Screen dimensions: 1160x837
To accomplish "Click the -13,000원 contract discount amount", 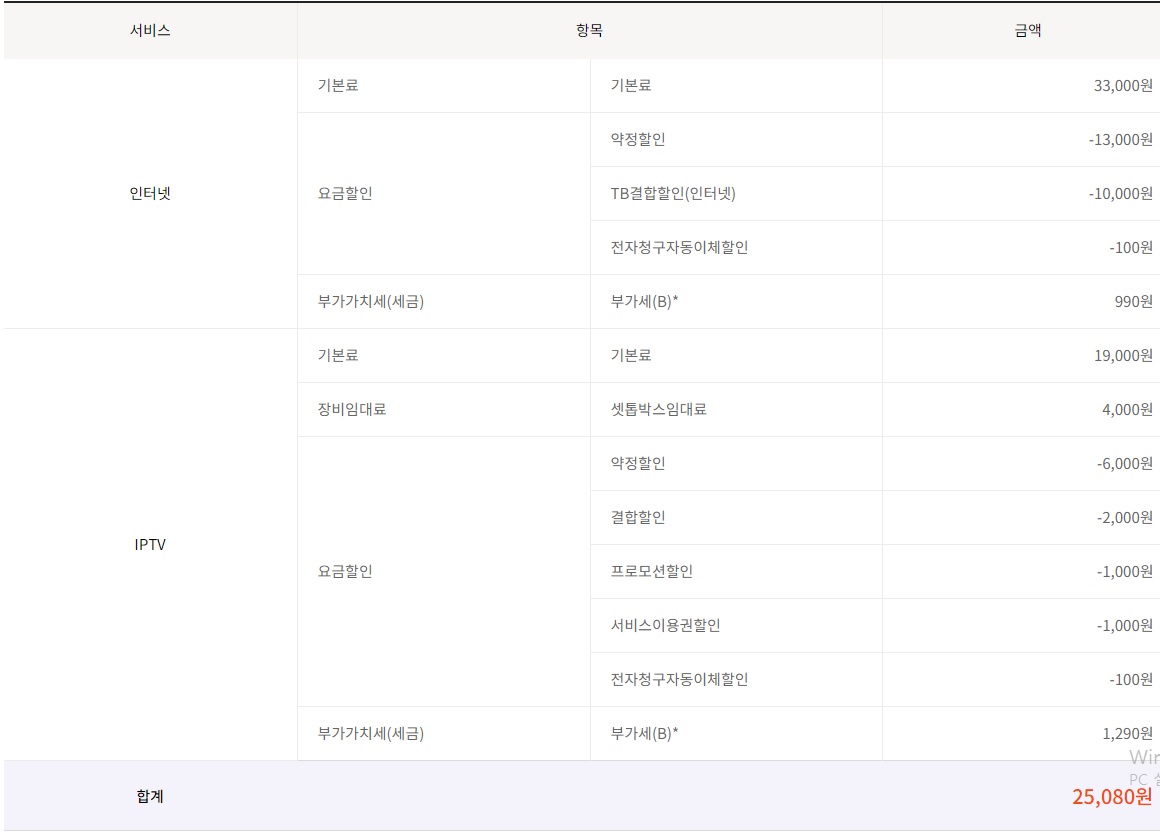I will (1120, 140).
